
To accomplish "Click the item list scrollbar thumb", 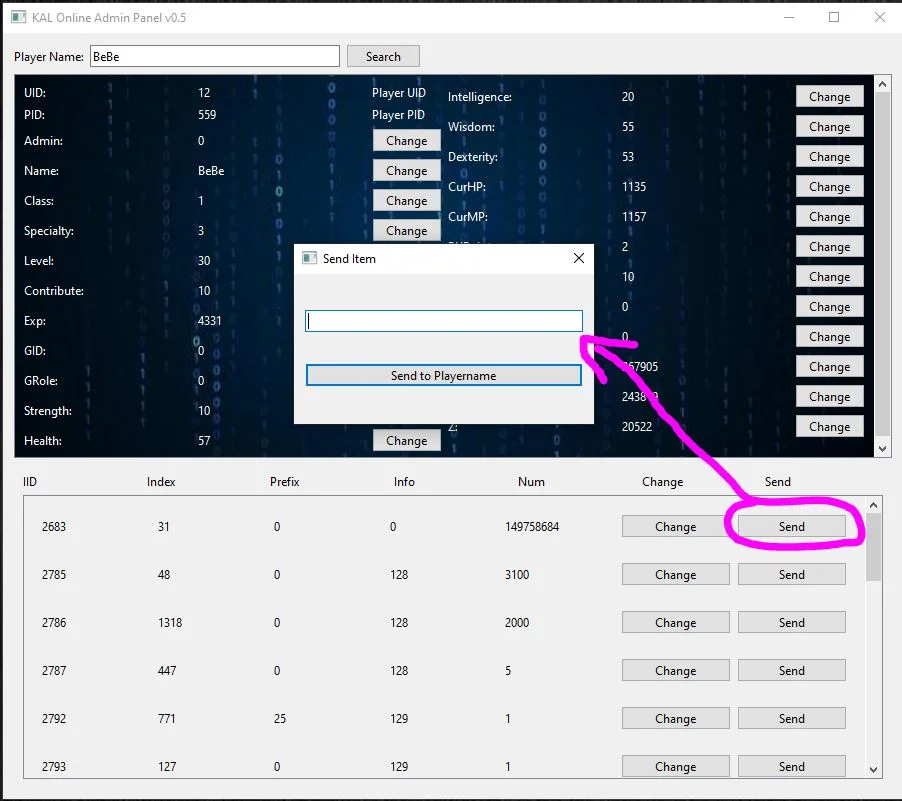I will pos(873,547).
